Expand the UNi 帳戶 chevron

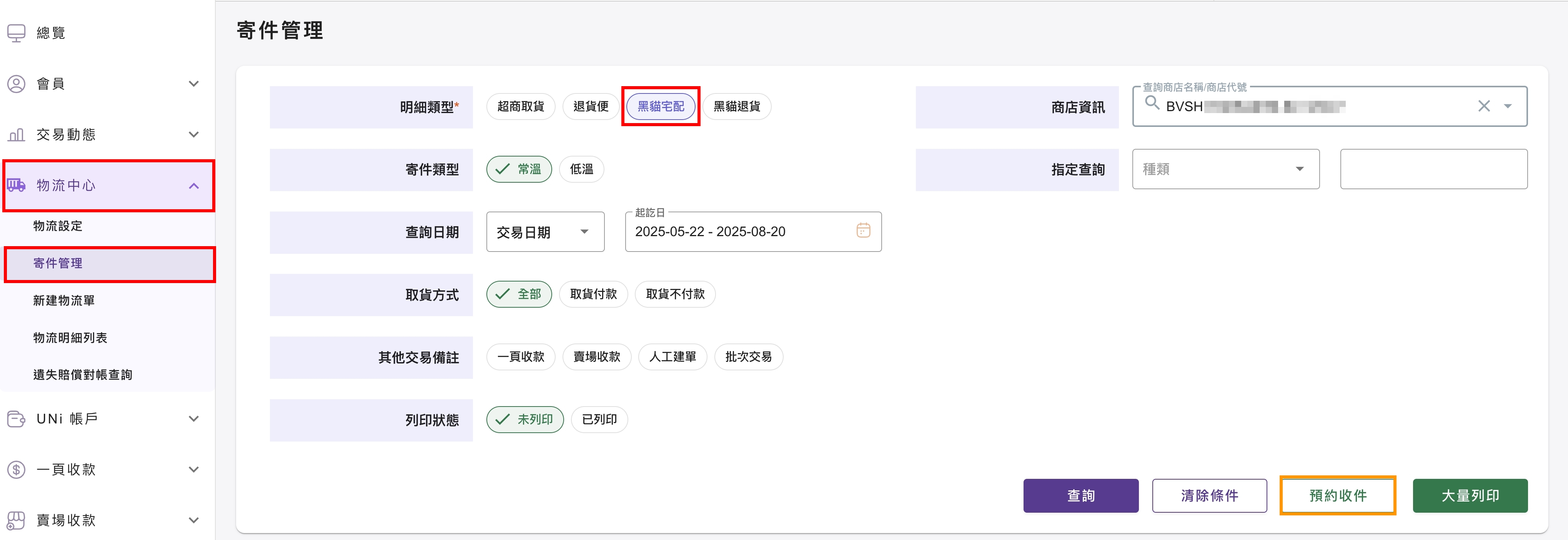(193, 419)
